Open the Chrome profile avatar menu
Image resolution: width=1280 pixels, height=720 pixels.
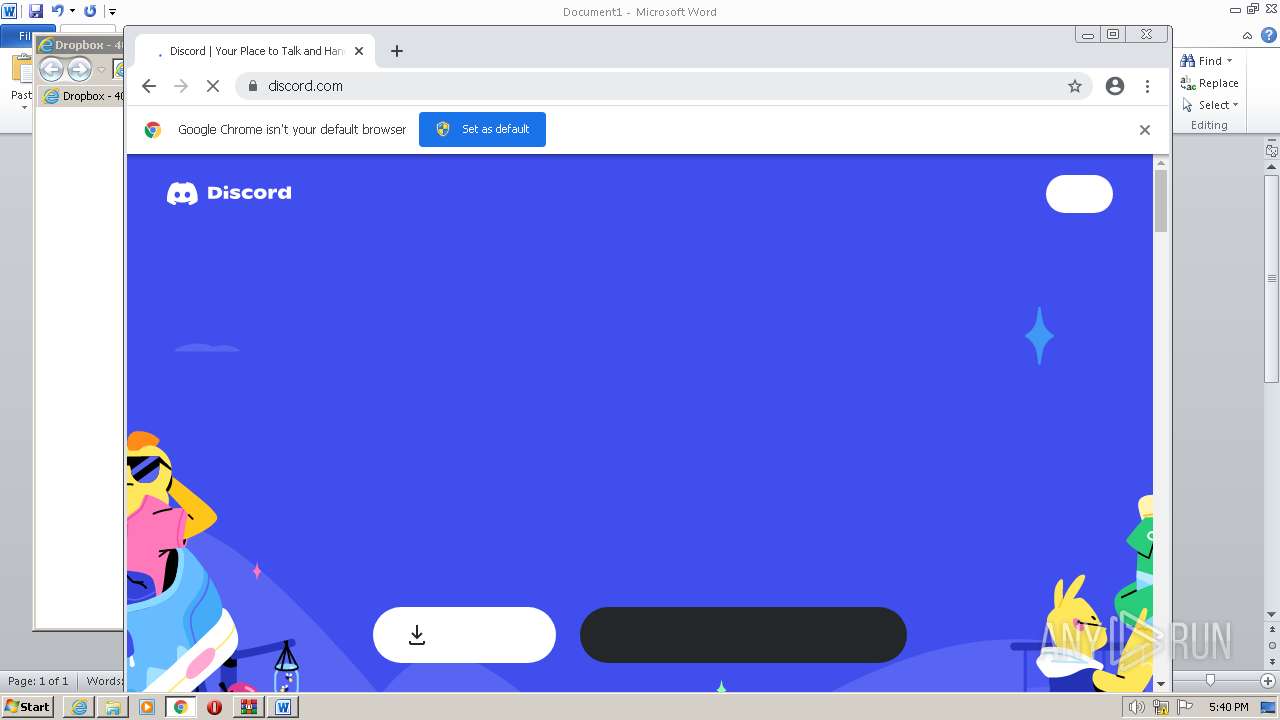[x=1115, y=86]
